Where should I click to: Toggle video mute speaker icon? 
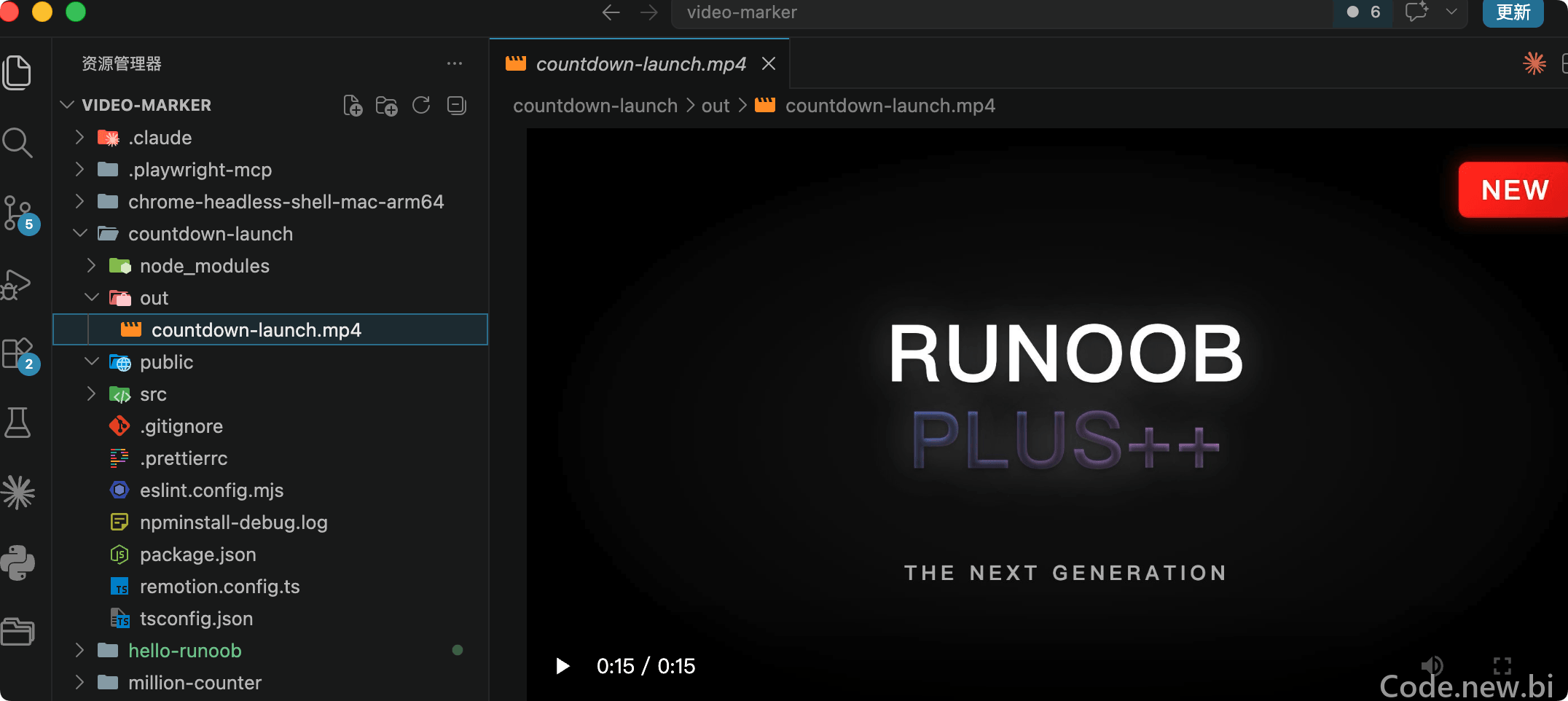[1432, 665]
